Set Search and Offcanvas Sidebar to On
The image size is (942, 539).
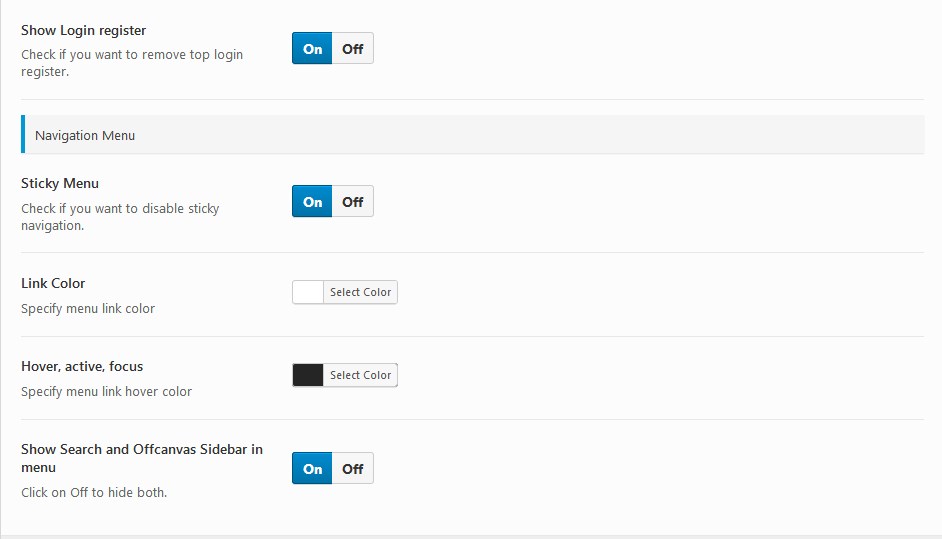(x=312, y=468)
